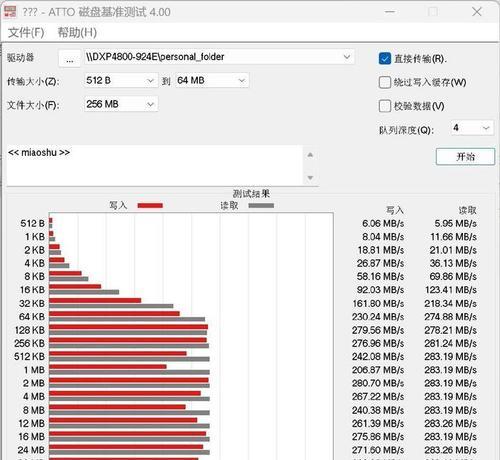Click the 128 KB row label
Viewport: 500px width, 460px height.
[x=30, y=330]
